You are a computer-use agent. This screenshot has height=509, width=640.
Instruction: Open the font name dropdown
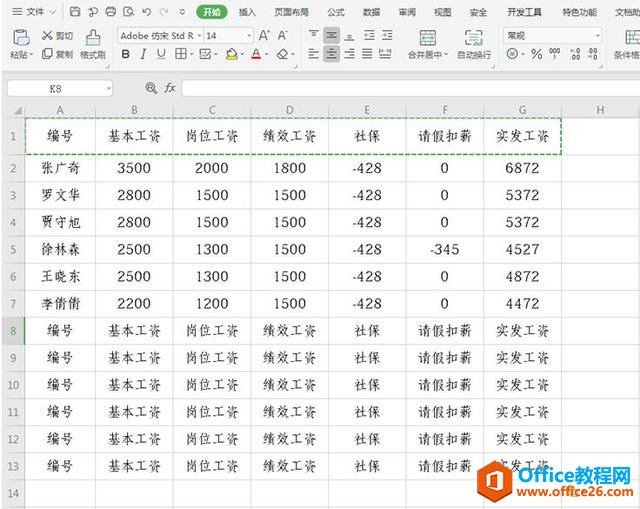(x=200, y=36)
